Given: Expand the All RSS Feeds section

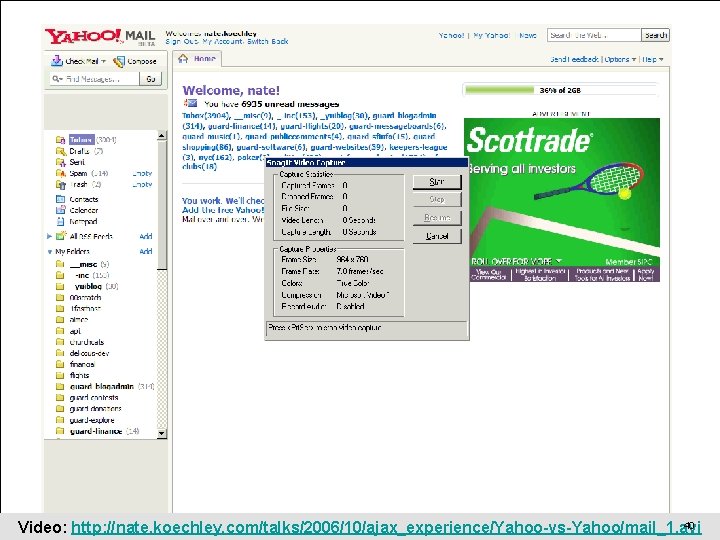Looking at the screenshot, I should click(x=50, y=236).
